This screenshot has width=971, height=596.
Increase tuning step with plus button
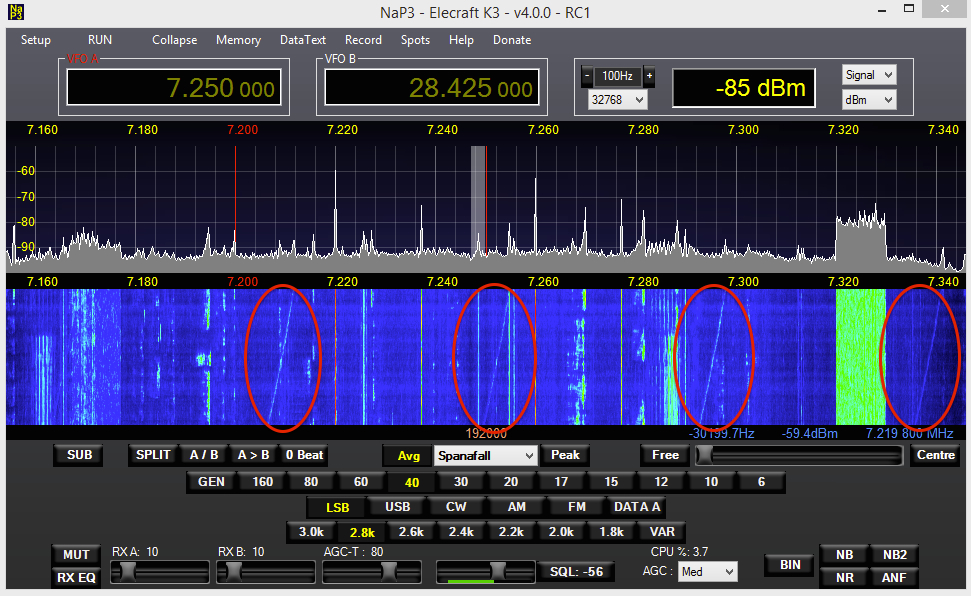(649, 76)
